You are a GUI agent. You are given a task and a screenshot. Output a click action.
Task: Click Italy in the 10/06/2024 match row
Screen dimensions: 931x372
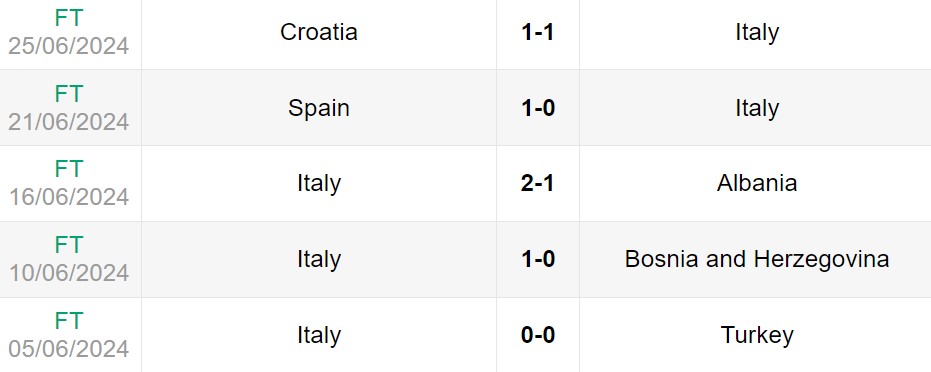[319, 260]
